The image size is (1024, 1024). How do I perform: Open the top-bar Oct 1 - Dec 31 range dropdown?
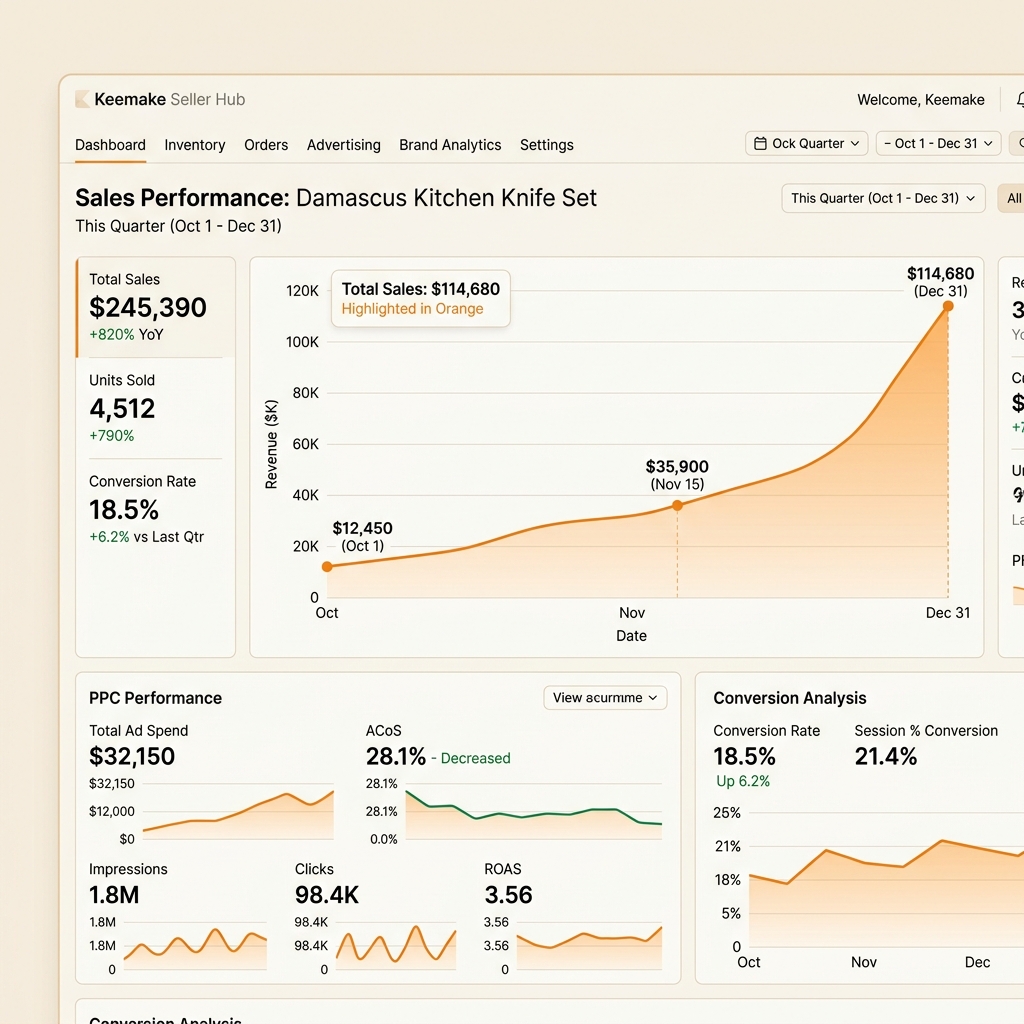tap(938, 144)
